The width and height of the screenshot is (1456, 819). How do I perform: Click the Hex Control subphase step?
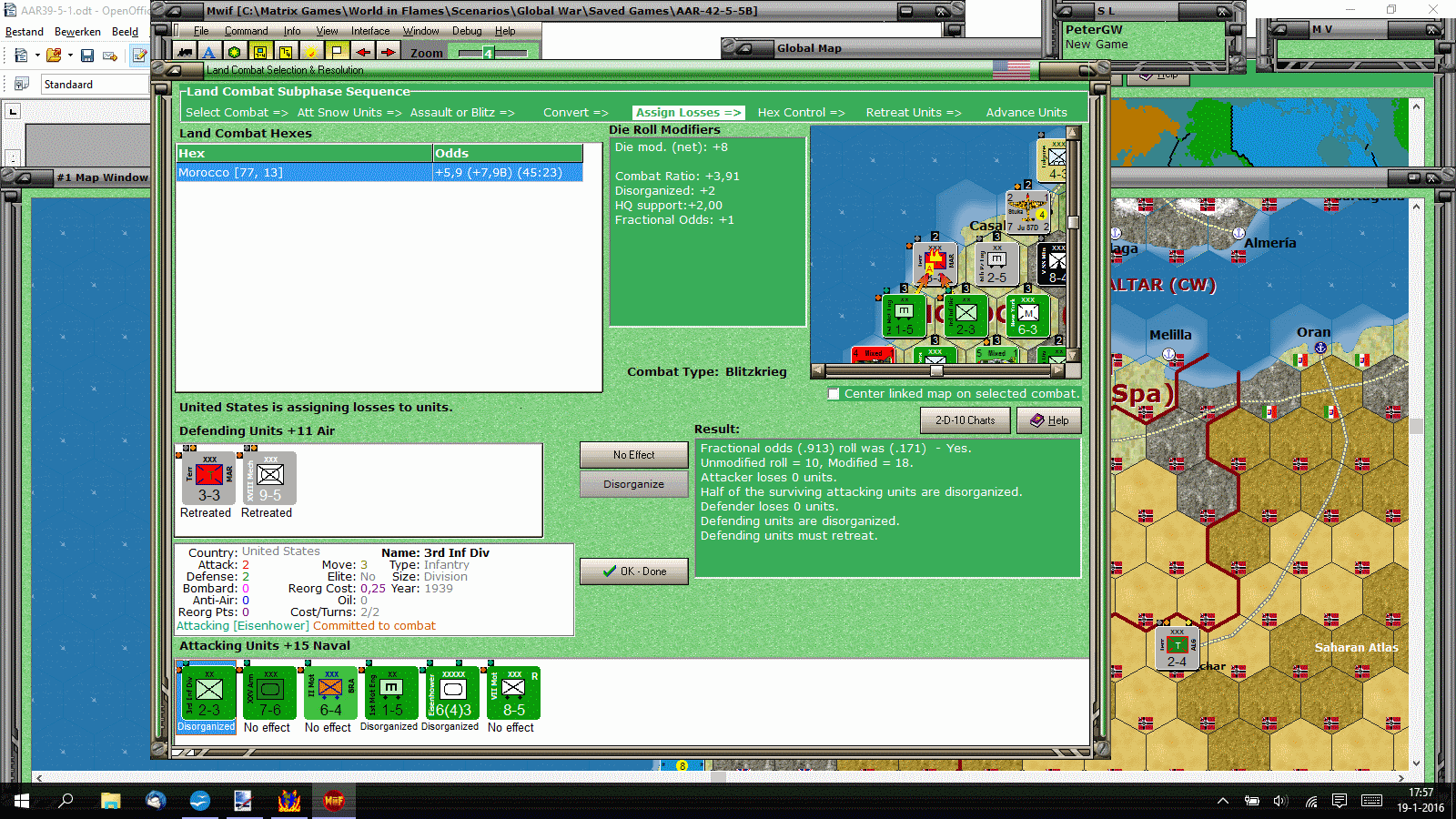pyautogui.click(x=801, y=113)
